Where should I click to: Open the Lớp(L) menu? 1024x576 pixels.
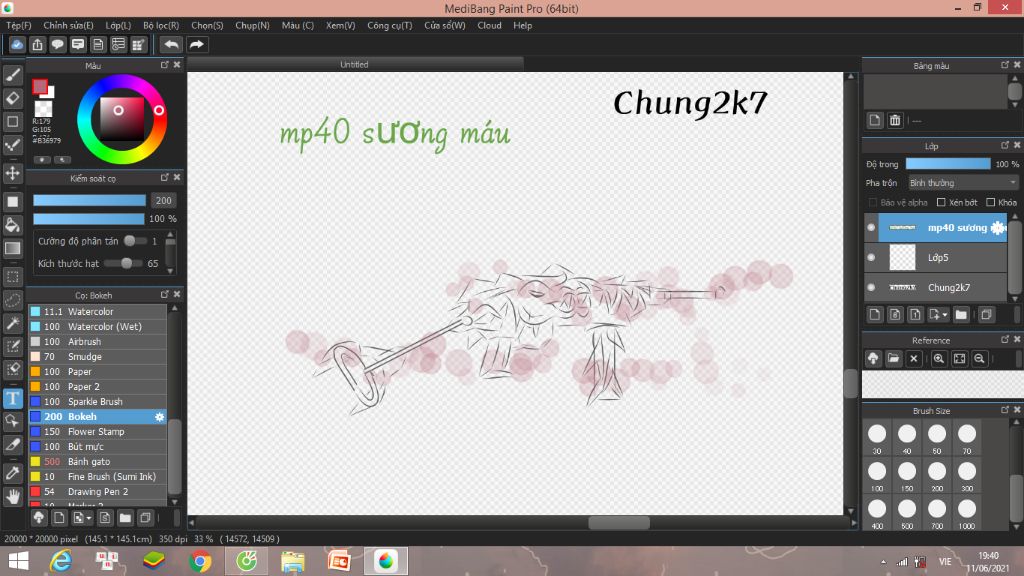pyautogui.click(x=118, y=25)
